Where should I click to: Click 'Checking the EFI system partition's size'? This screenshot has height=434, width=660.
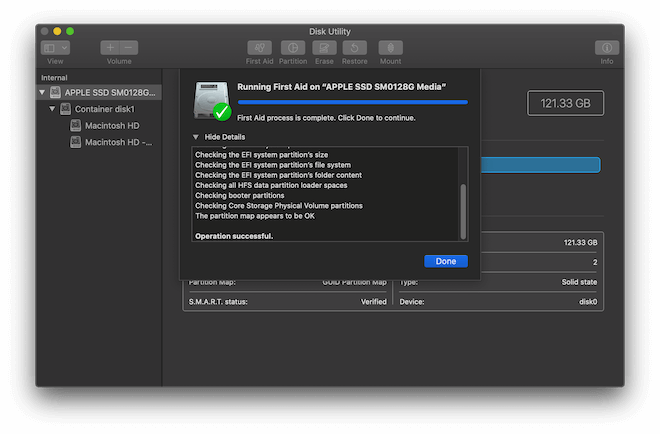click(x=261, y=155)
